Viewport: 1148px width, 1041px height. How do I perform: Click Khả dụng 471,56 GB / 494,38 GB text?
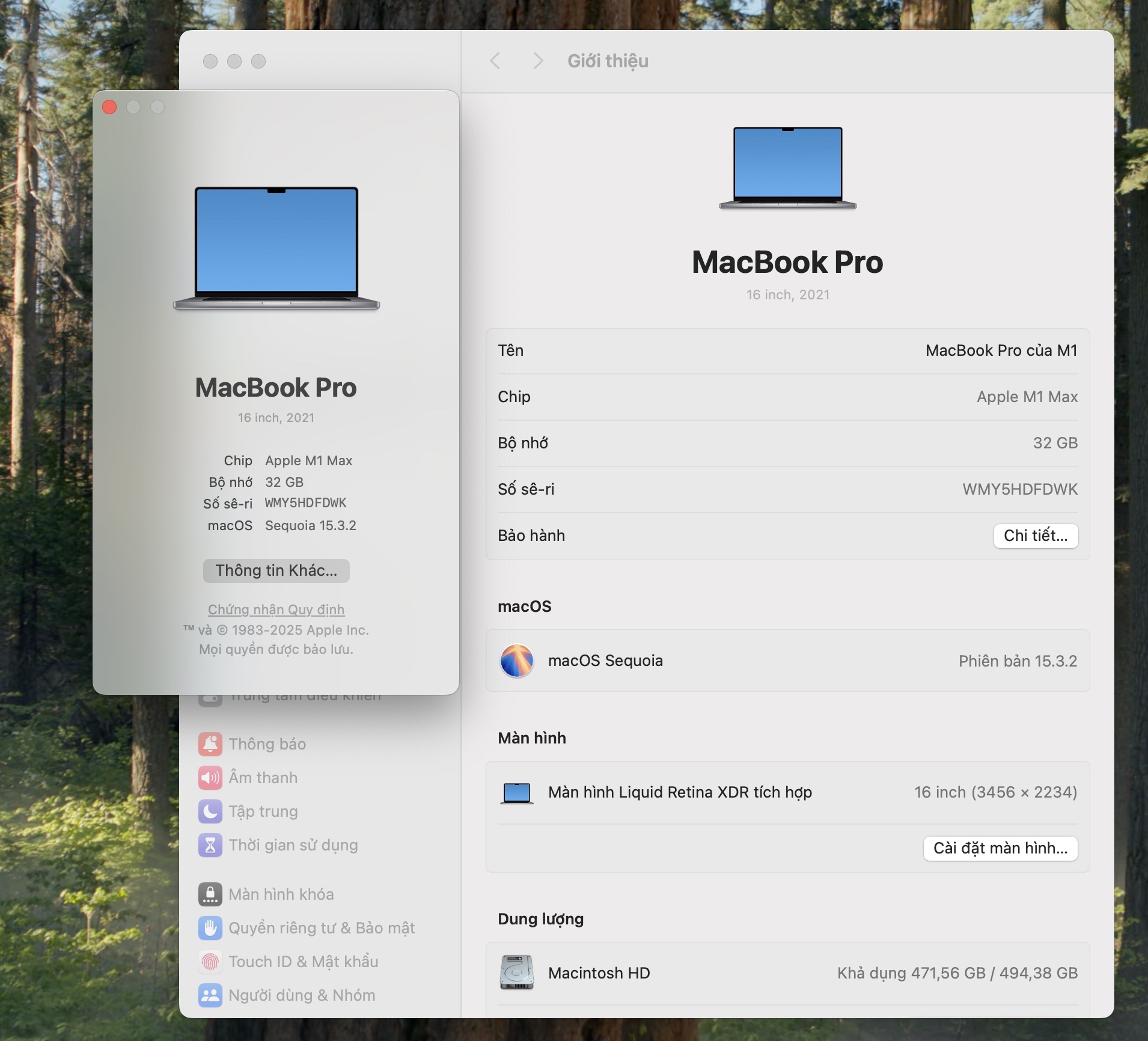(957, 973)
